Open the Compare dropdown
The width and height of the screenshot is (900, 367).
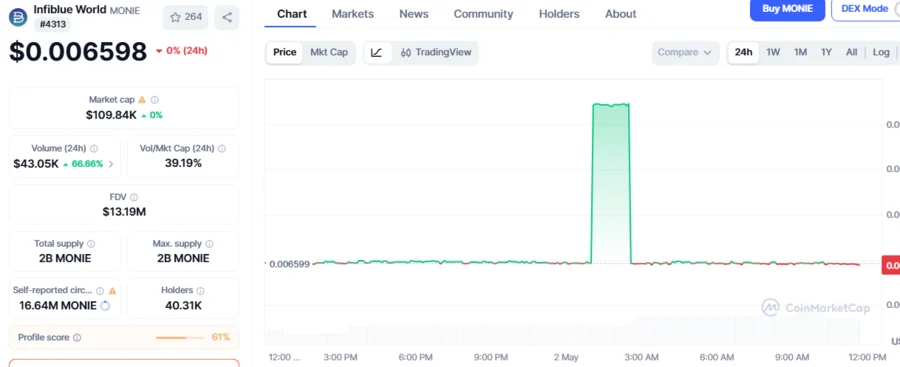pos(685,53)
